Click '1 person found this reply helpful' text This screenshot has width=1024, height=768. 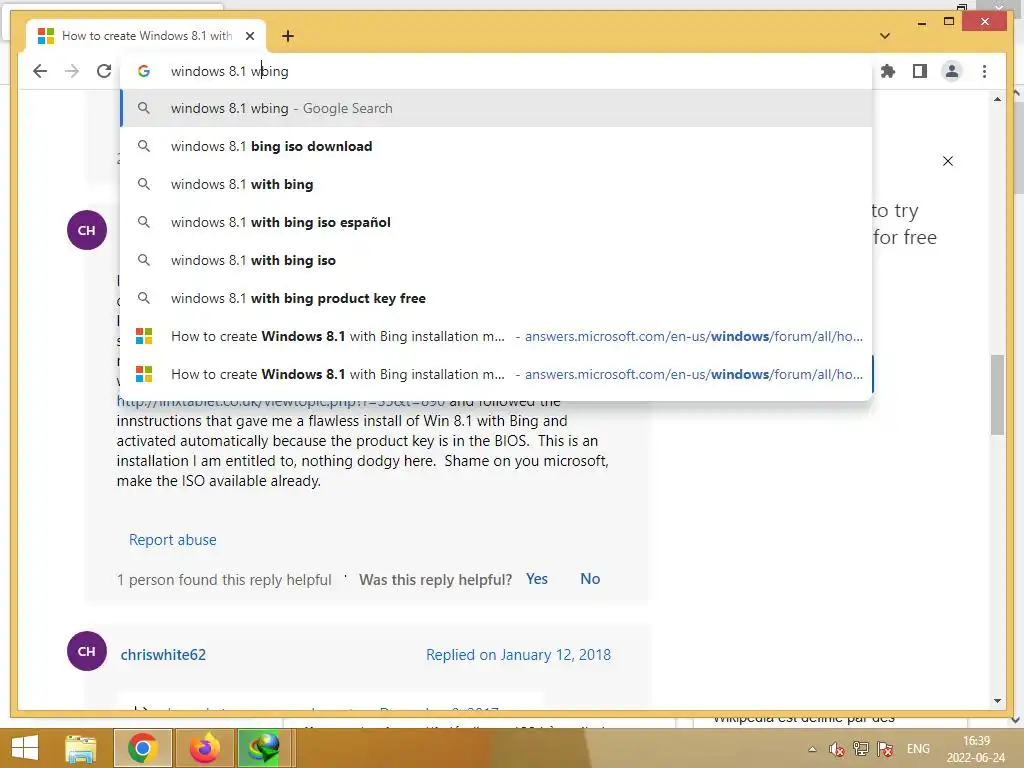(224, 580)
